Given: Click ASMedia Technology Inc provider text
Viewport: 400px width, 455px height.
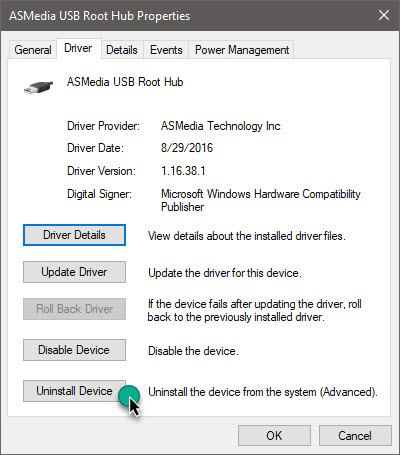Looking at the screenshot, I should (221, 126).
